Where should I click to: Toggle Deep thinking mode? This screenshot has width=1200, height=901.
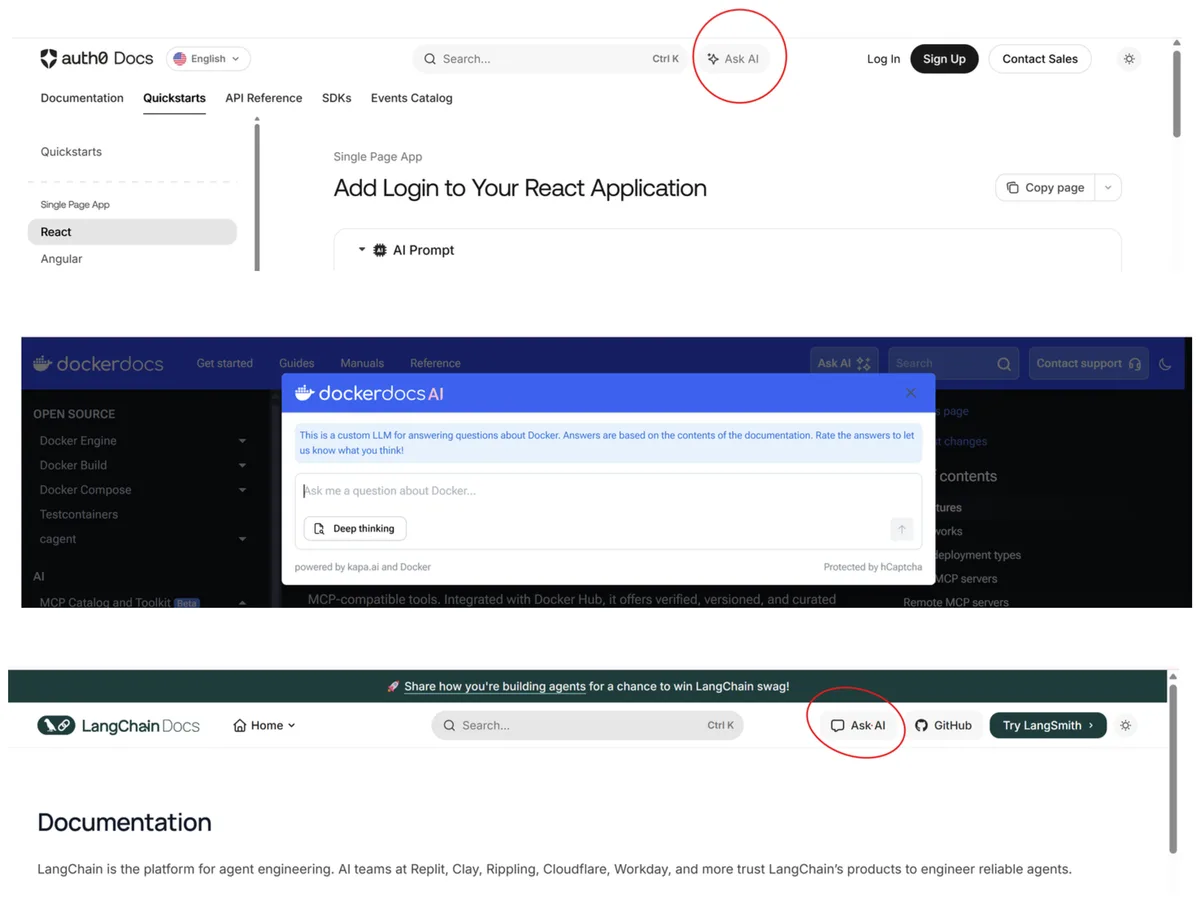[355, 528]
